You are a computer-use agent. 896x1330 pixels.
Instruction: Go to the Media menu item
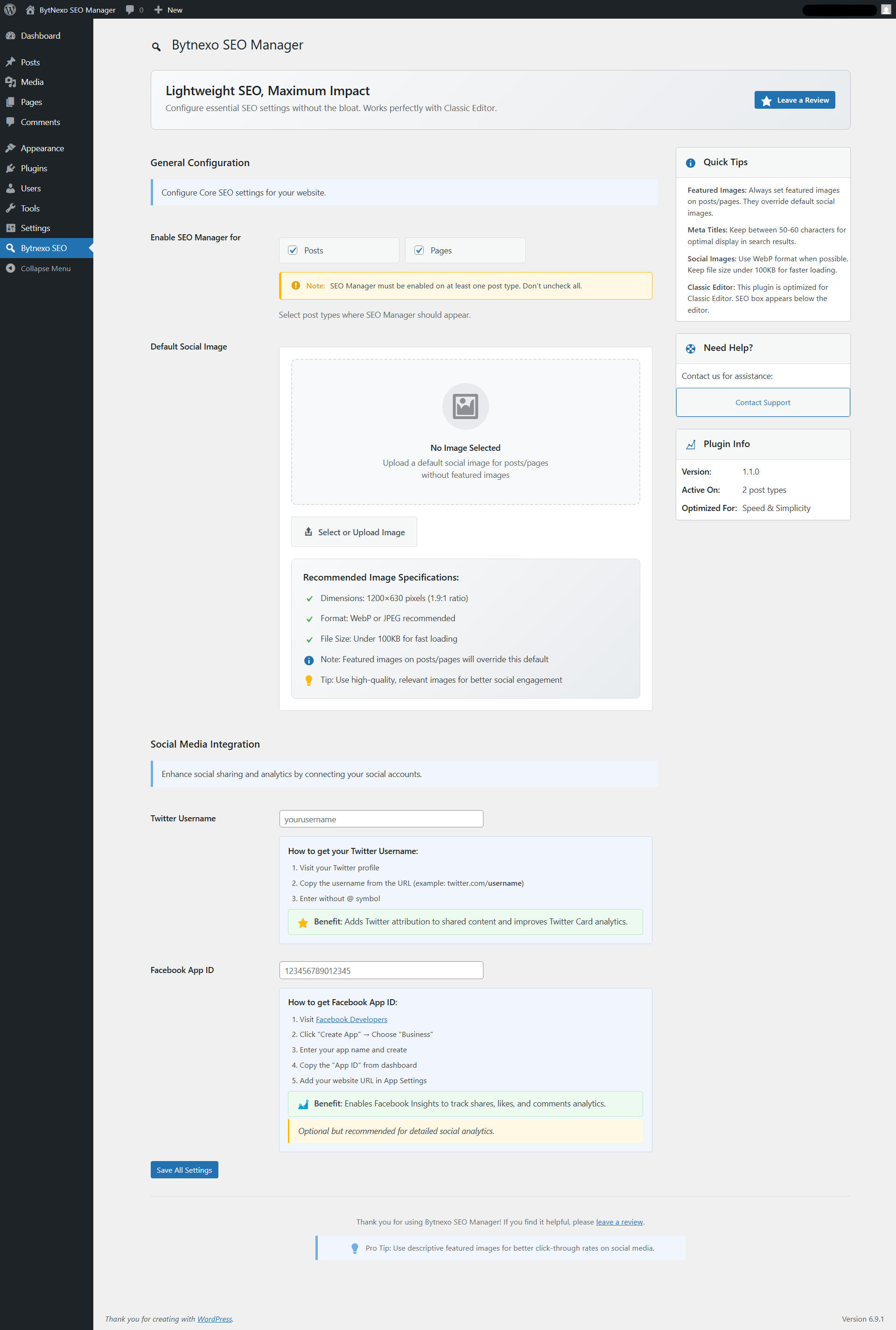pos(32,82)
